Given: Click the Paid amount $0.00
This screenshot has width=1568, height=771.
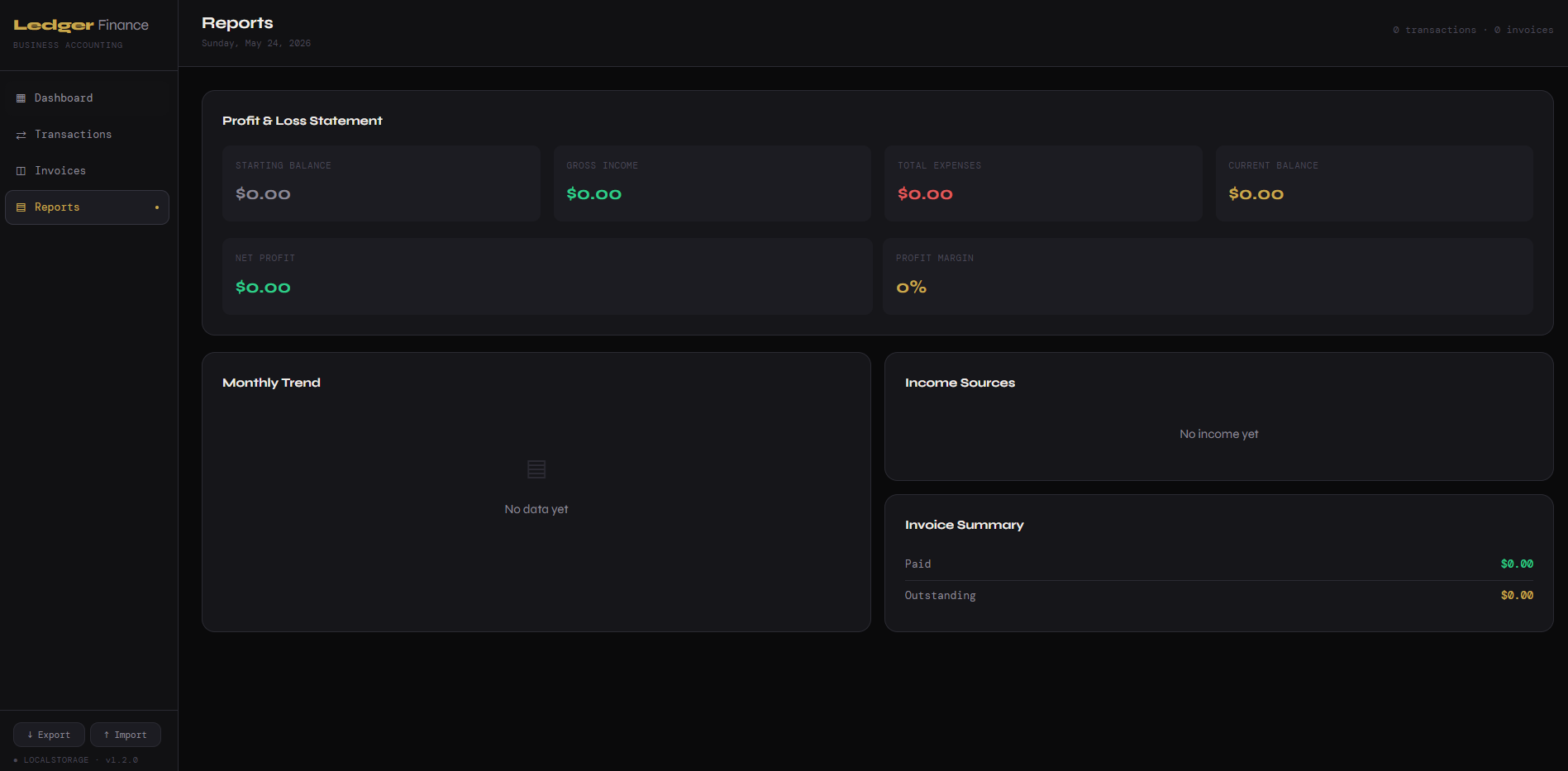Looking at the screenshot, I should tap(1517, 564).
